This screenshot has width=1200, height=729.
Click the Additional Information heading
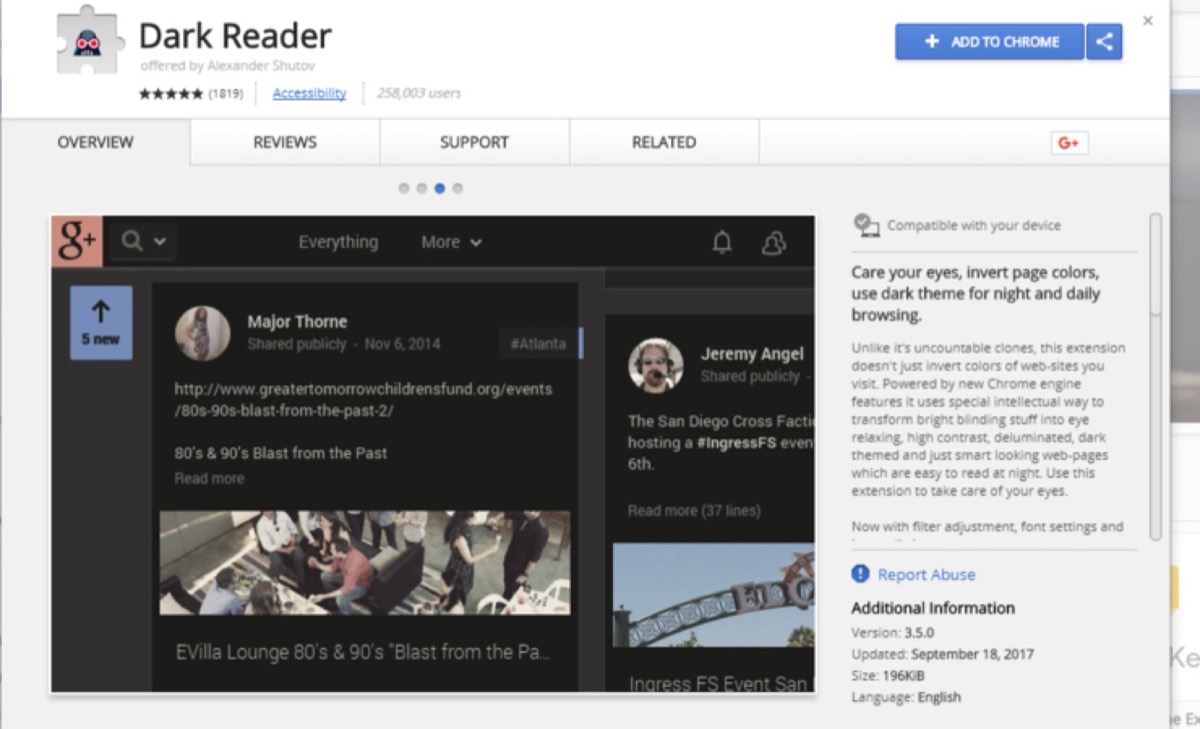click(933, 608)
